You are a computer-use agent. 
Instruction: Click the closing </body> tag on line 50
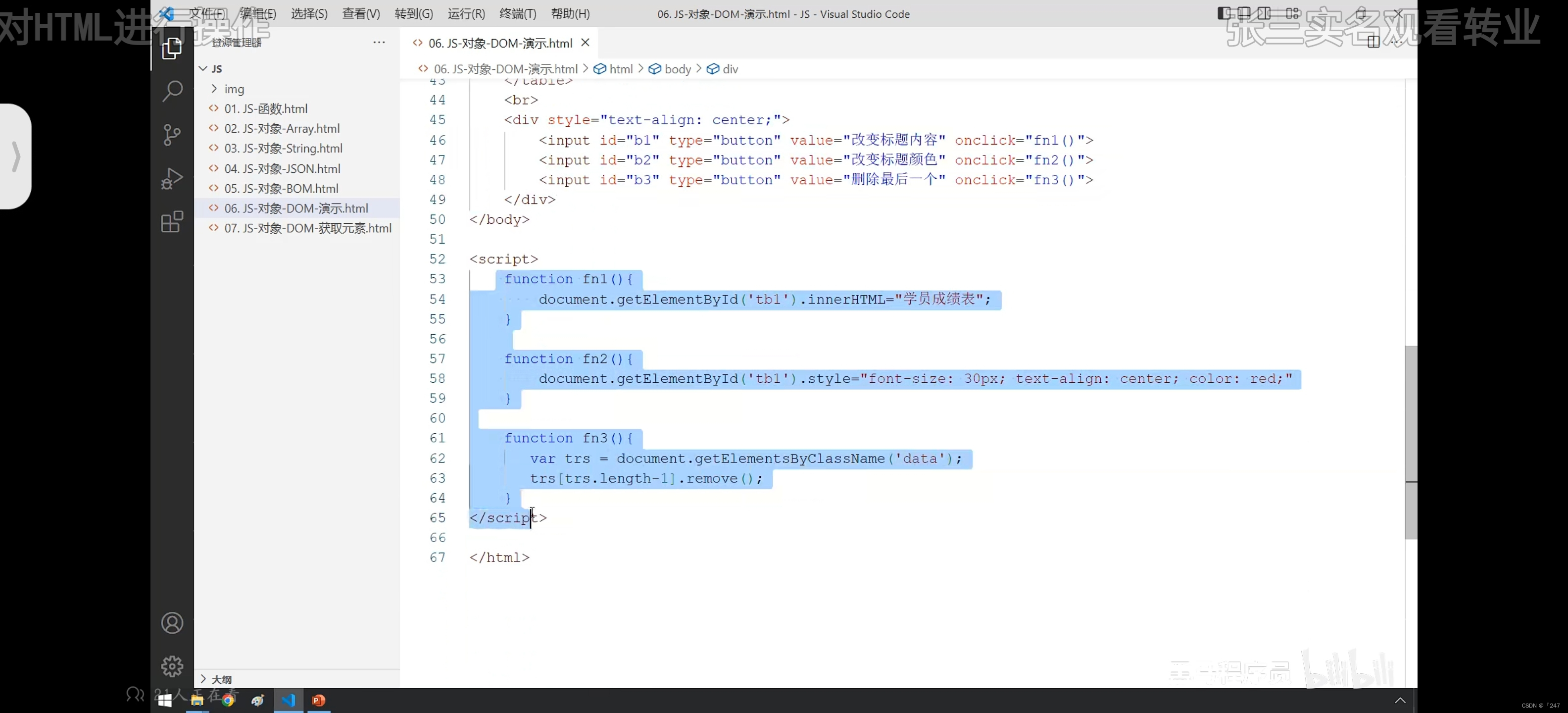pyautogui.click(x=499, y=219)
